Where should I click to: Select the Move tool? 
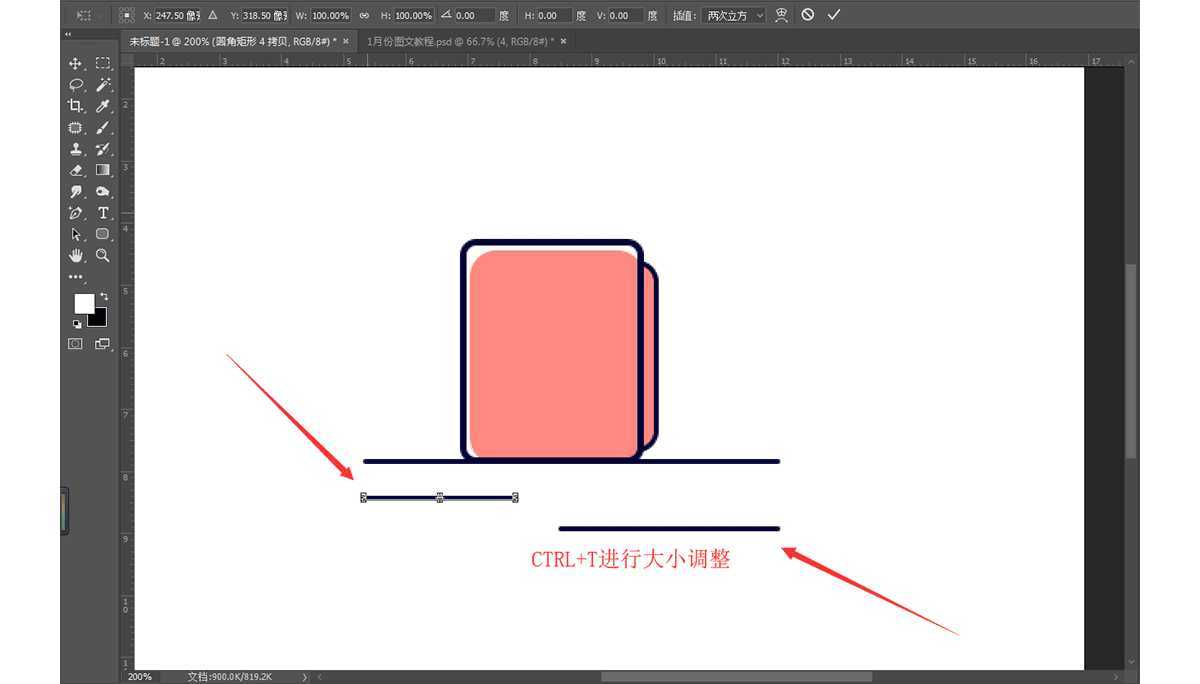tap(76, 62)
